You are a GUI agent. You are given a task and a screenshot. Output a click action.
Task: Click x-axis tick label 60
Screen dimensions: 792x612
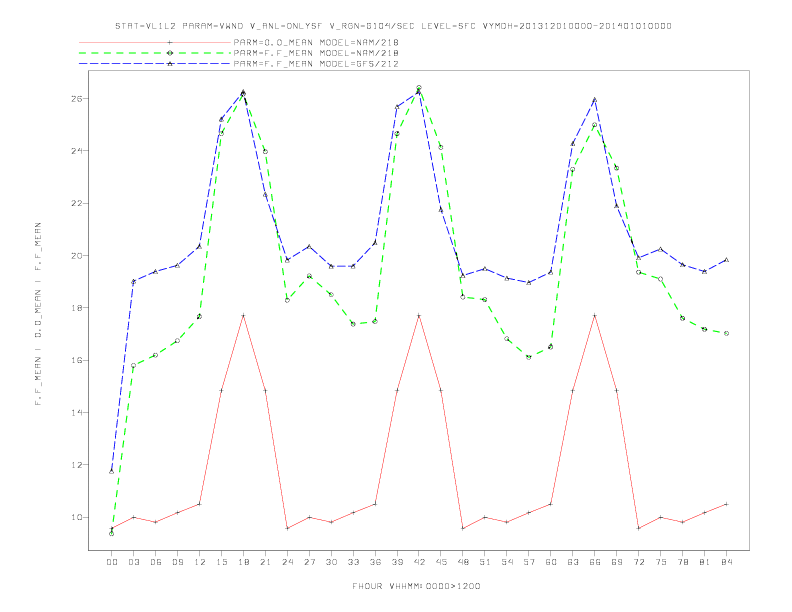pos(551,562)
